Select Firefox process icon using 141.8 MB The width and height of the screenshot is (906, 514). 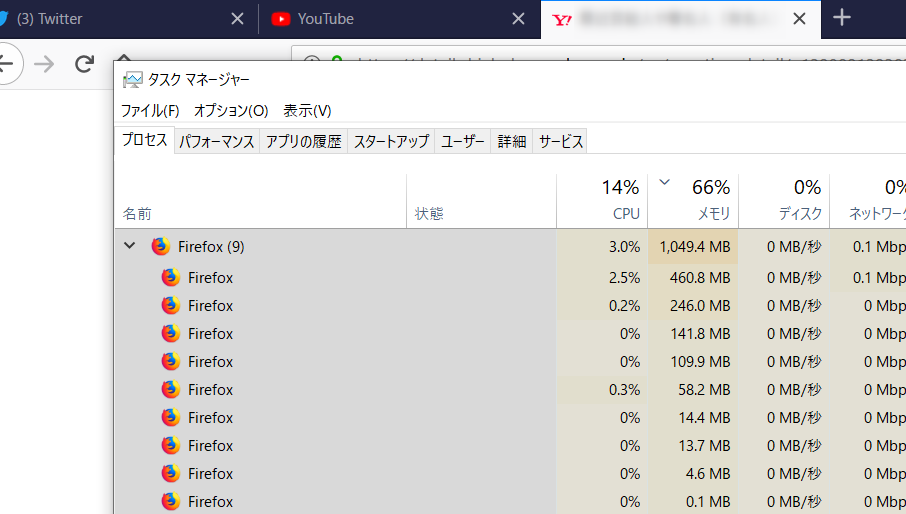(170, 333)
